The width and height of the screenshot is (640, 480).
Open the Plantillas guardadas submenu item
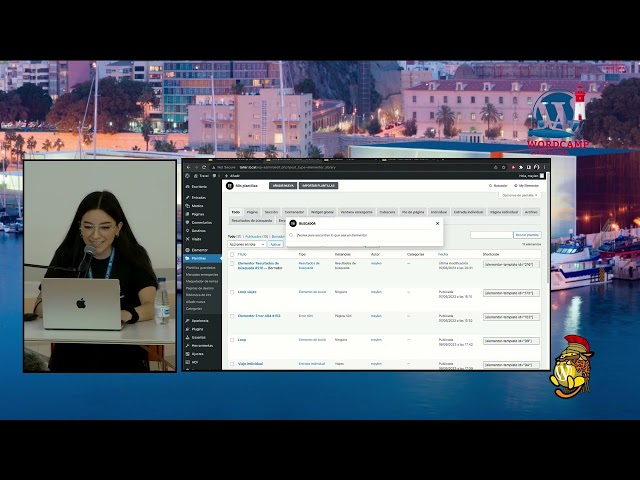[200, 268]
